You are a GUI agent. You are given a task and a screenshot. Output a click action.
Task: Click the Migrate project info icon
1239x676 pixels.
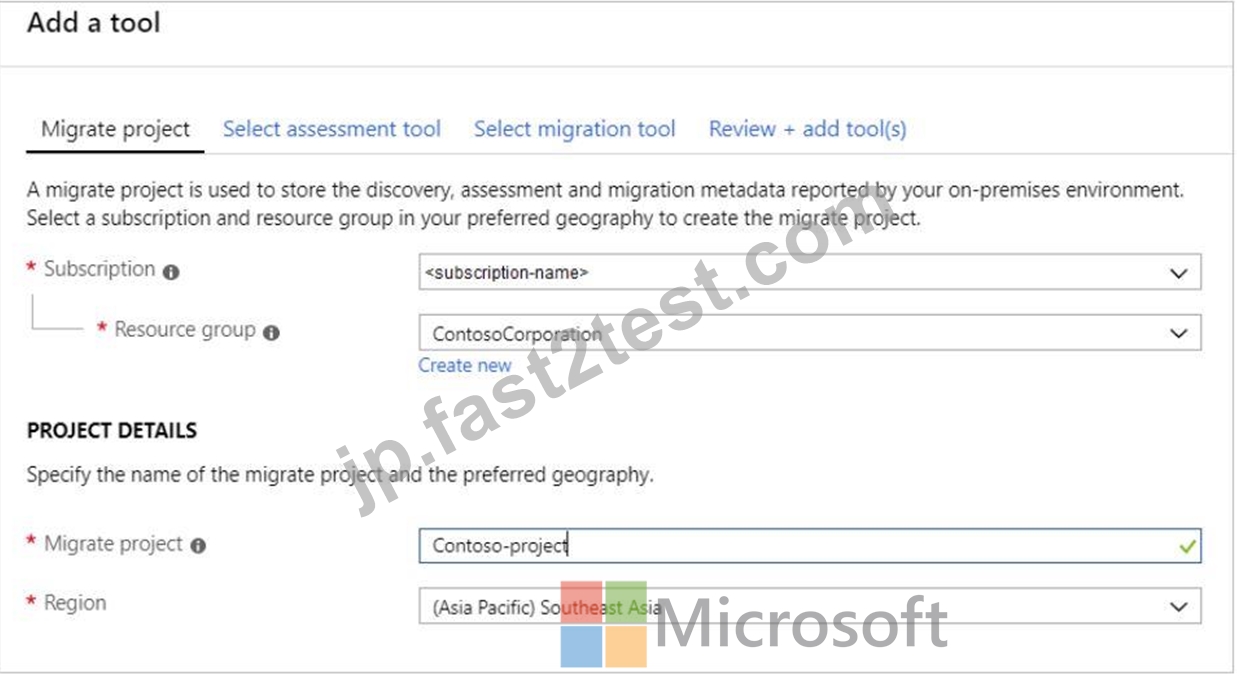coord(198,546)
